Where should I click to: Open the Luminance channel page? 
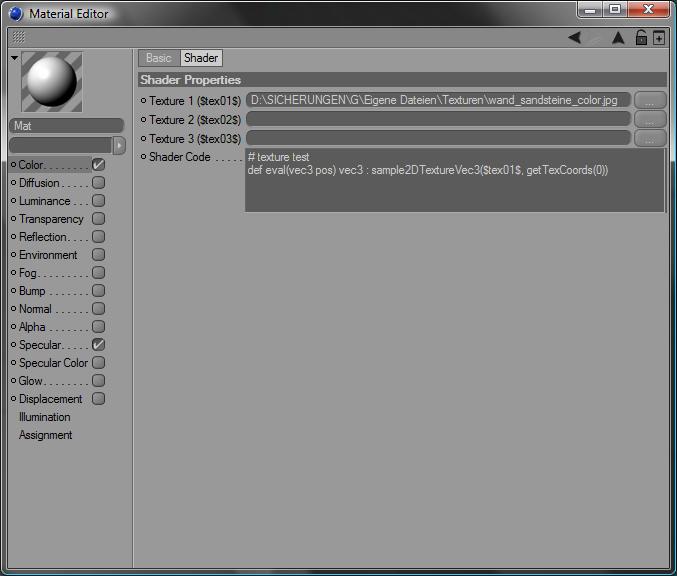(x=44, y=201)
